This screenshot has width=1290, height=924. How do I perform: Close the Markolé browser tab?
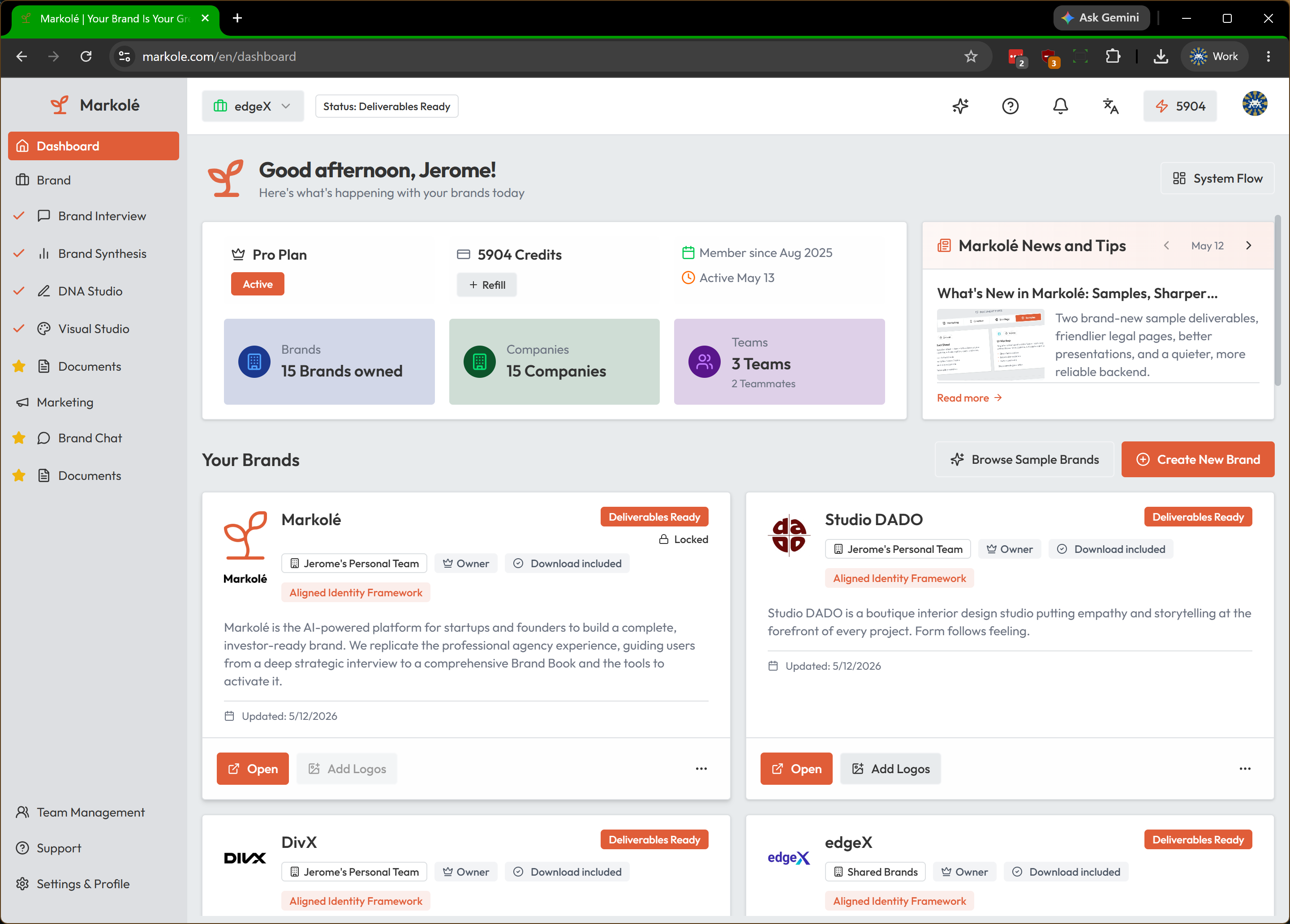(x=205, y=18)
